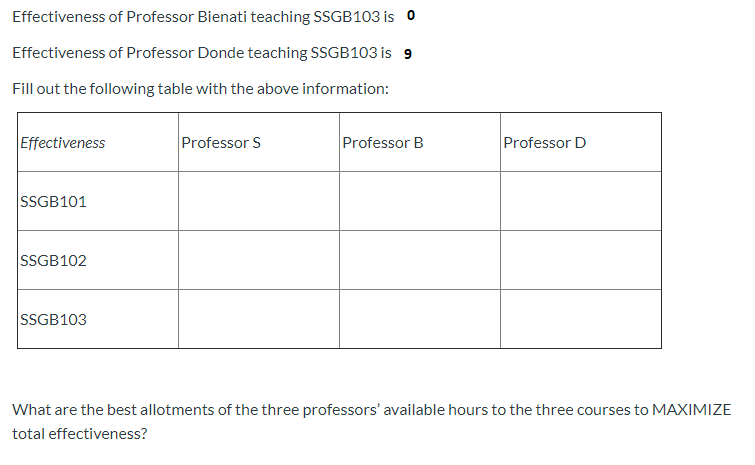The height and width of the screenshot is (465, 755).
Task: Click the SSGB102 cell under Professor D
Action: (580, 260)
